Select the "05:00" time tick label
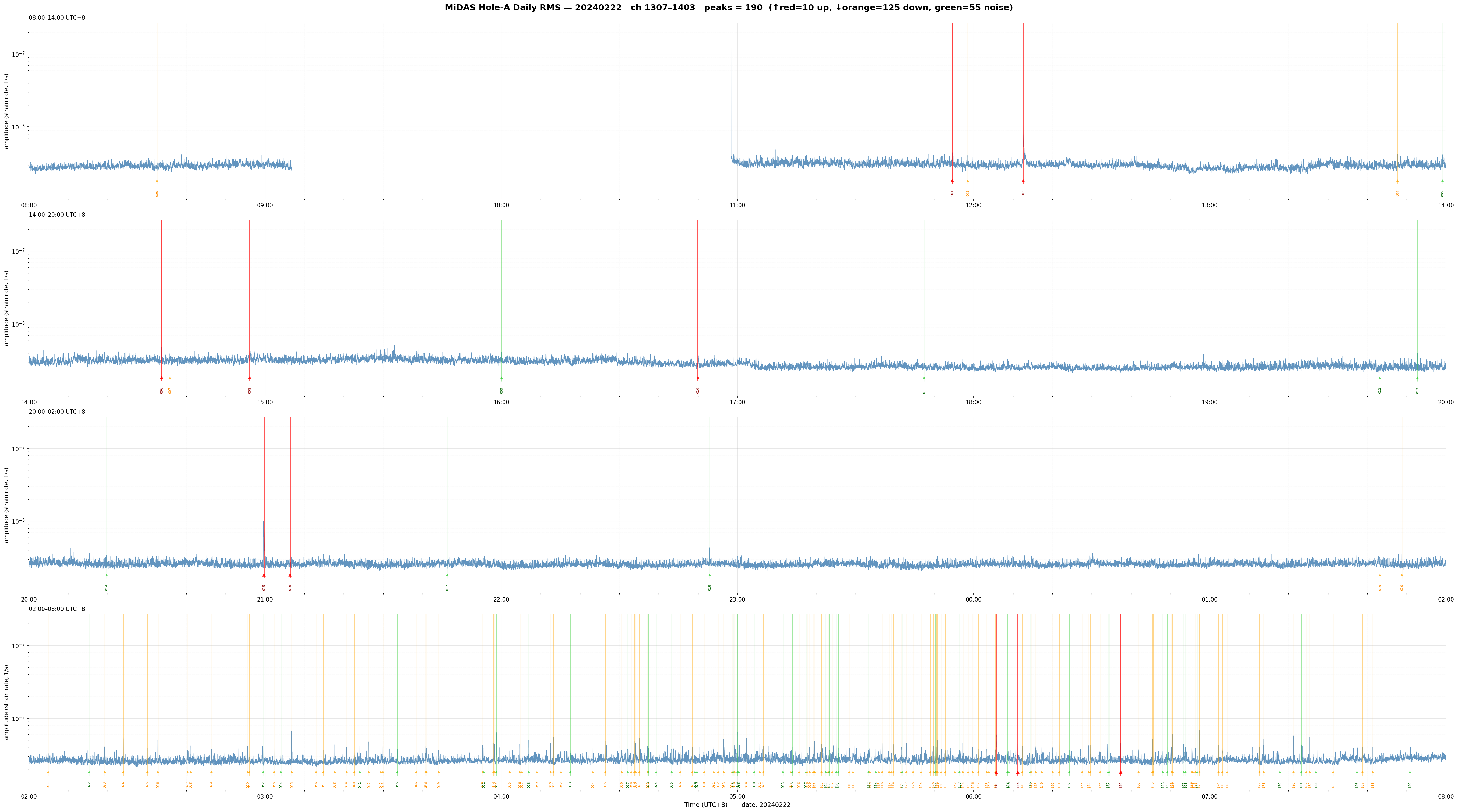 coord(737,797)
